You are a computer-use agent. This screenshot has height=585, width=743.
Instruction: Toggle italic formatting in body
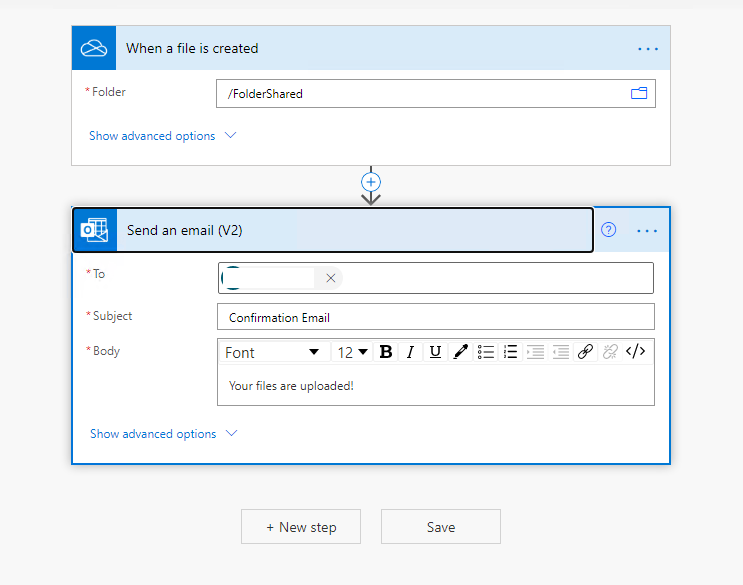(x=410, y=352)
